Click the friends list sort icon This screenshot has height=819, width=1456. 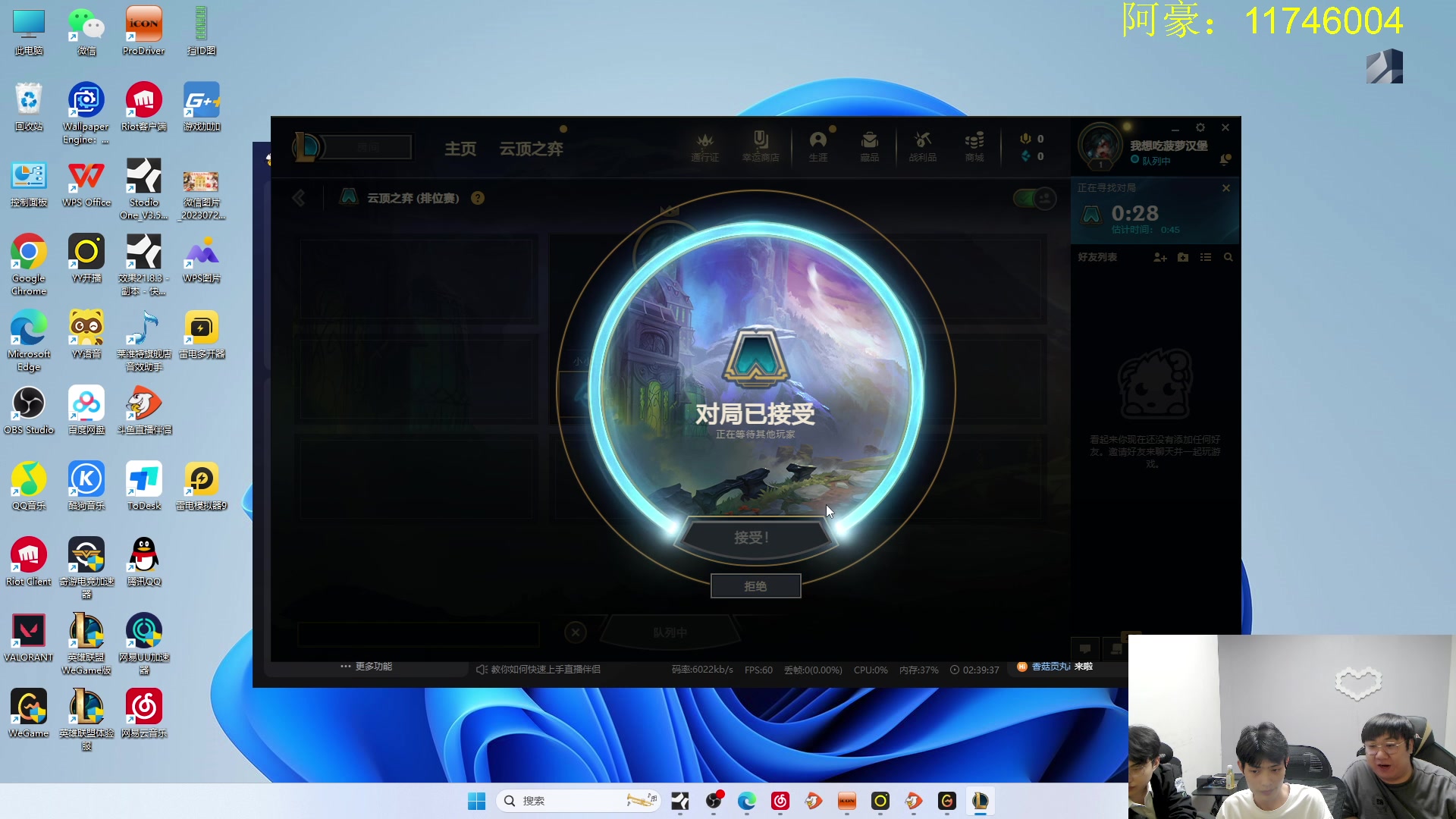coord(1206,258)
